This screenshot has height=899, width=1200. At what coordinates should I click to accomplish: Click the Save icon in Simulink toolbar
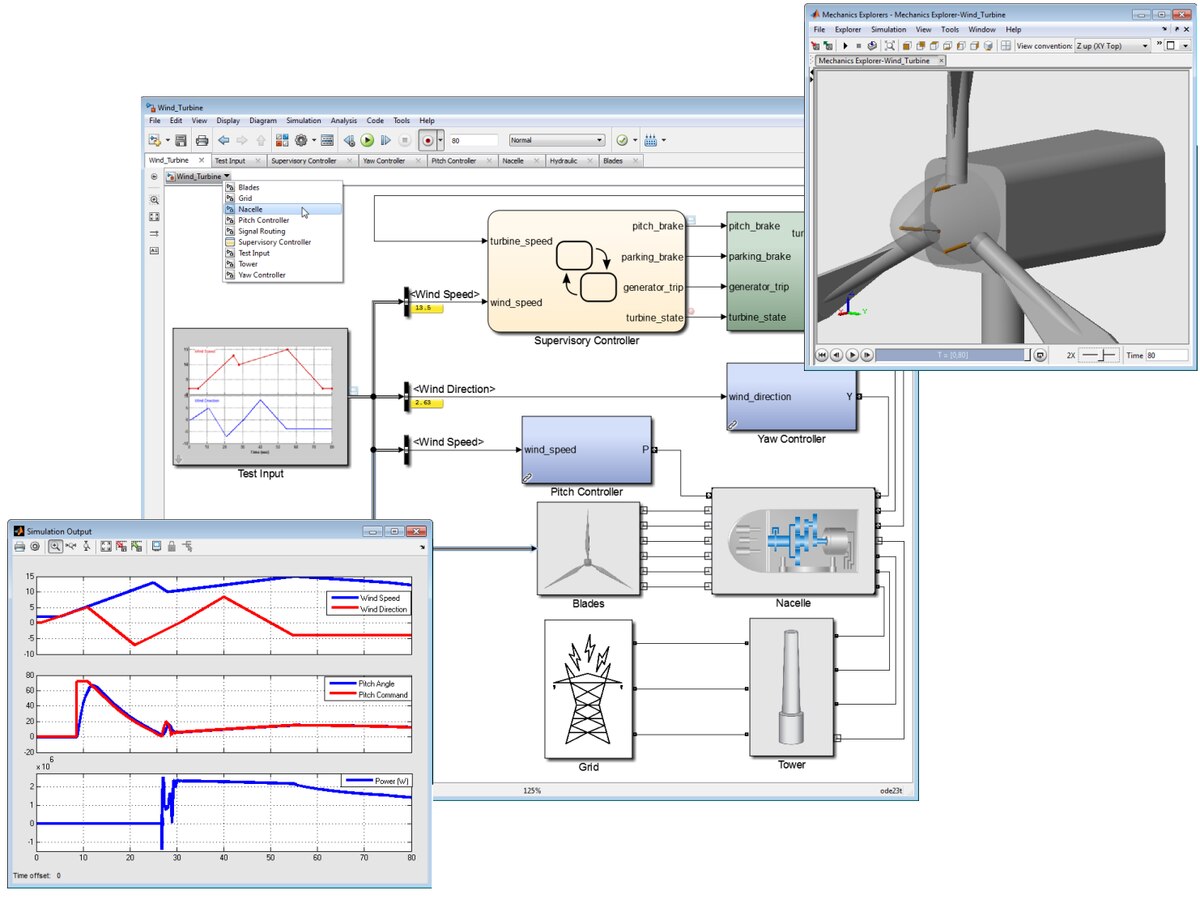[x=181, y=141]
